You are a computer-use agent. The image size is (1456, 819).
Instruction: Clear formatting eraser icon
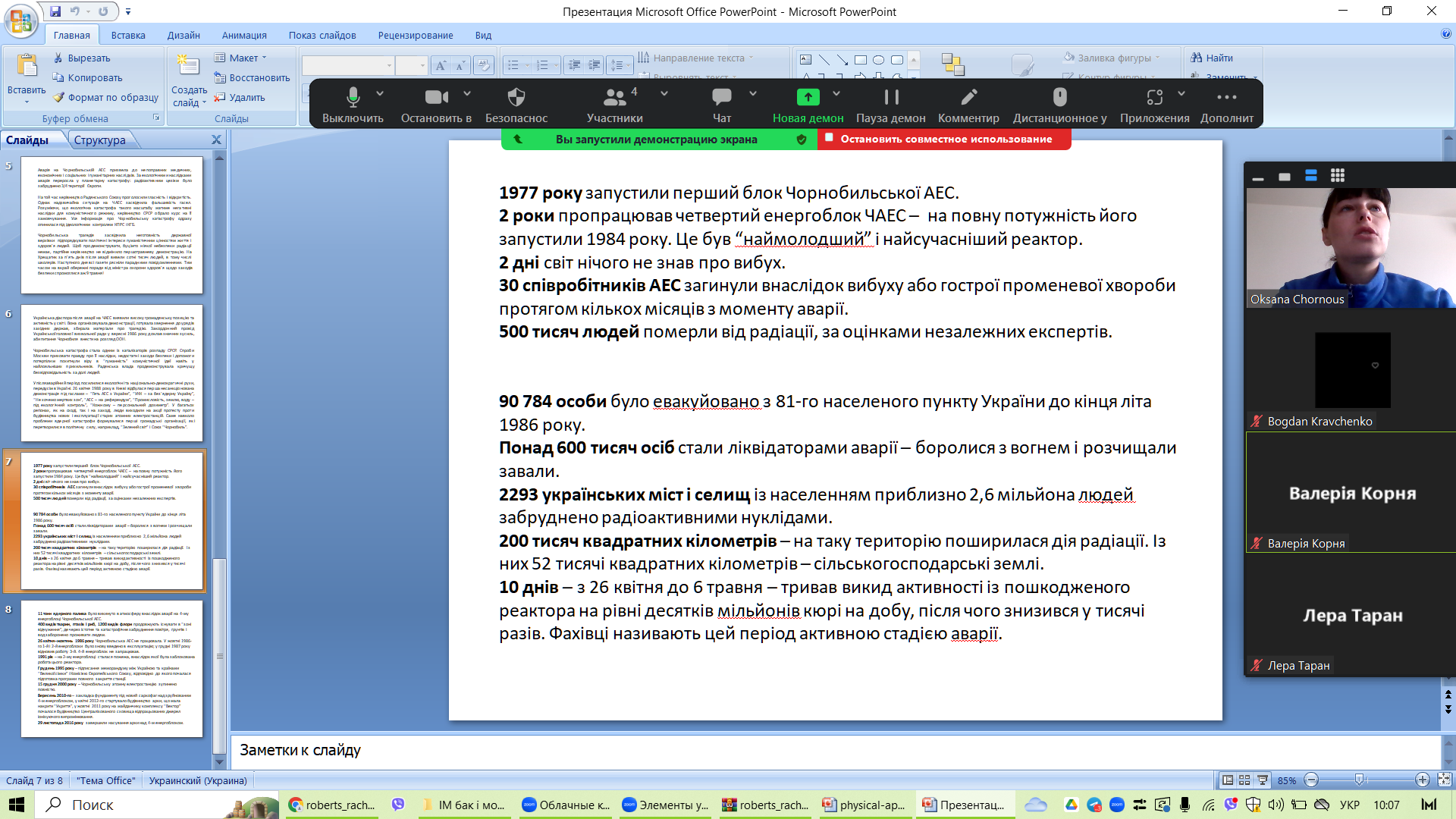[x=483, y=65]
